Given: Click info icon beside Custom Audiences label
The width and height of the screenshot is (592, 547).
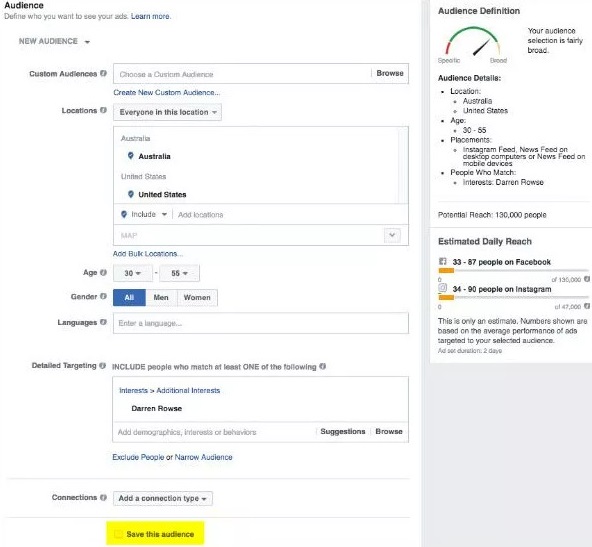Looking at the screenshot, I should [103, 73].
